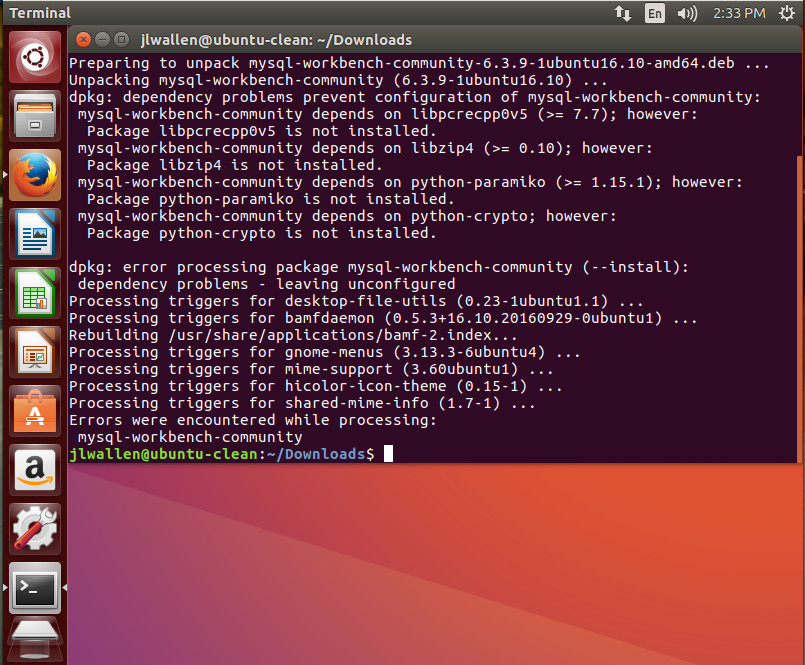Click the 2:33 PM clock
805x665 pixels.
(741, 13)
